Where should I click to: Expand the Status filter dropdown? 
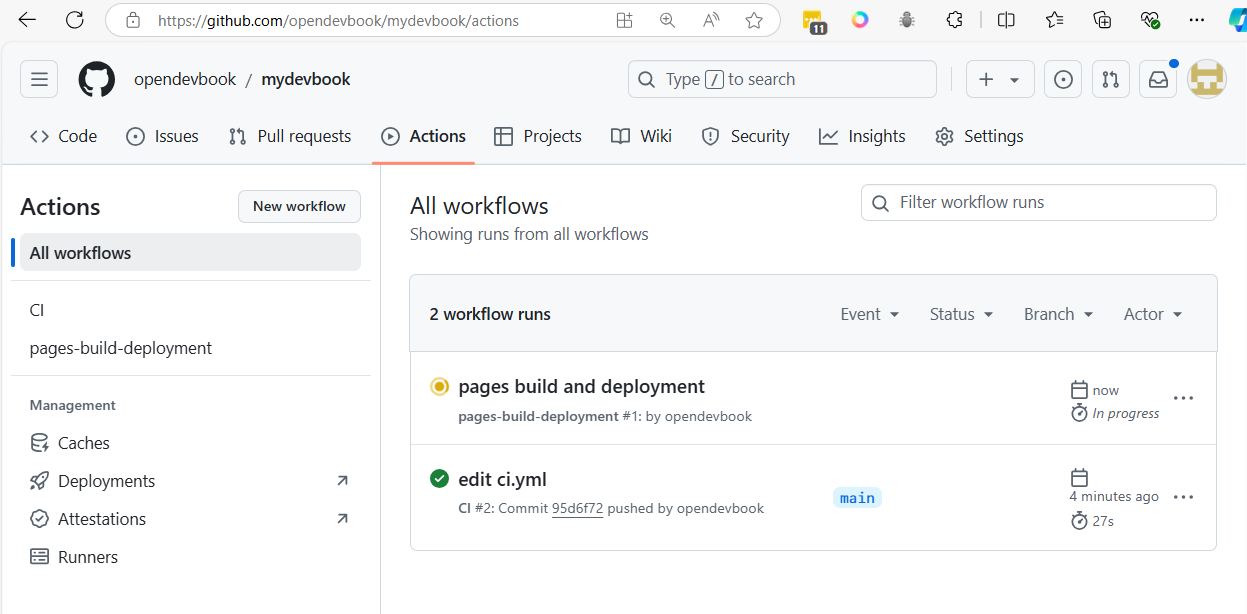tap(961, 314)
